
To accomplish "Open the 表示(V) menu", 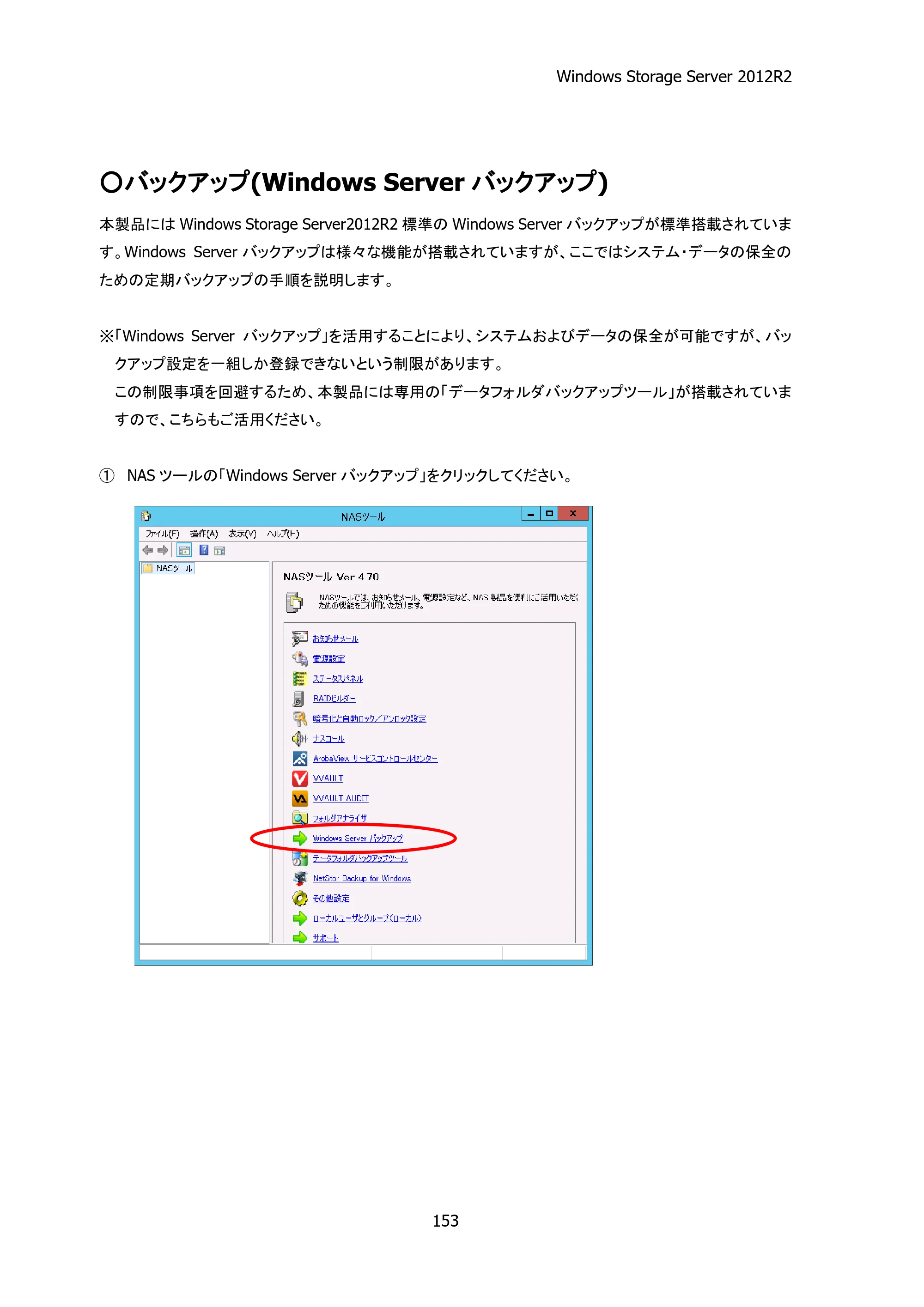I will tap(243, 534).
